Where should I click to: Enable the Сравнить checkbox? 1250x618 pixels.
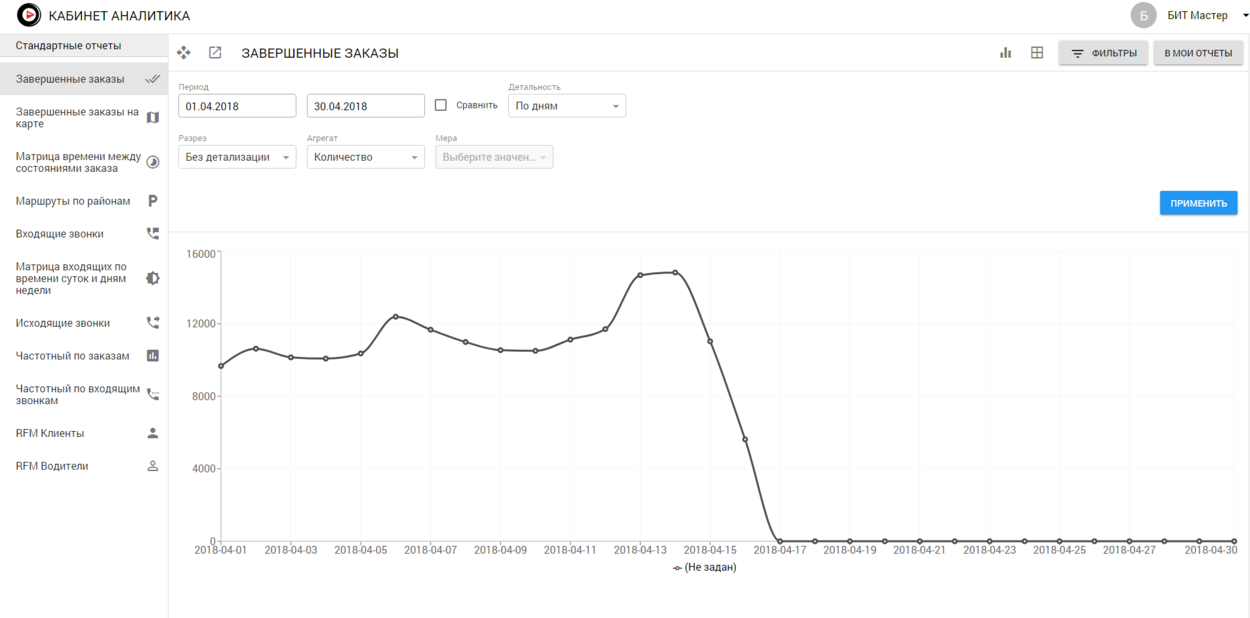click(x=441, y=105)
